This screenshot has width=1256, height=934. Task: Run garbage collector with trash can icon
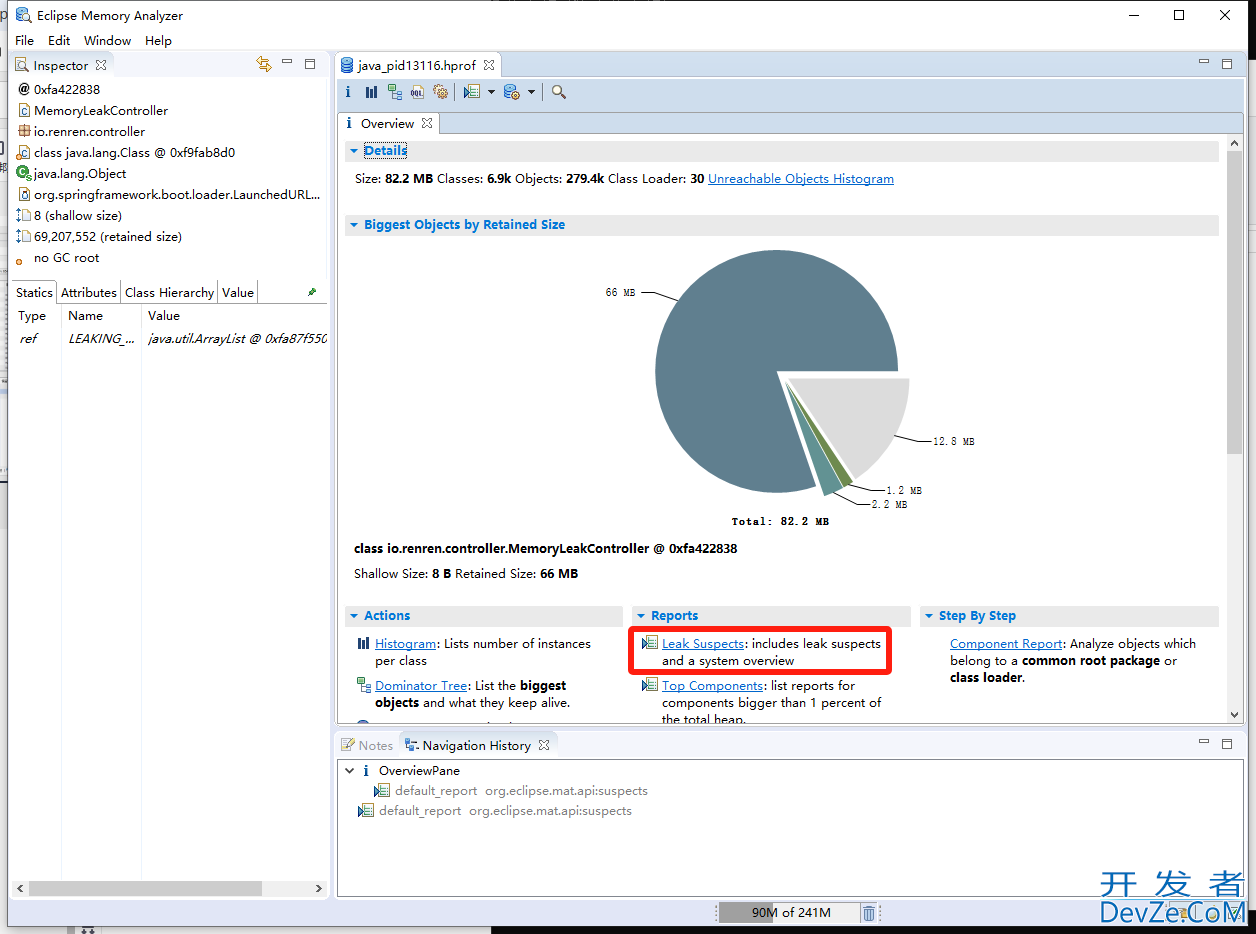coord(869,912)
